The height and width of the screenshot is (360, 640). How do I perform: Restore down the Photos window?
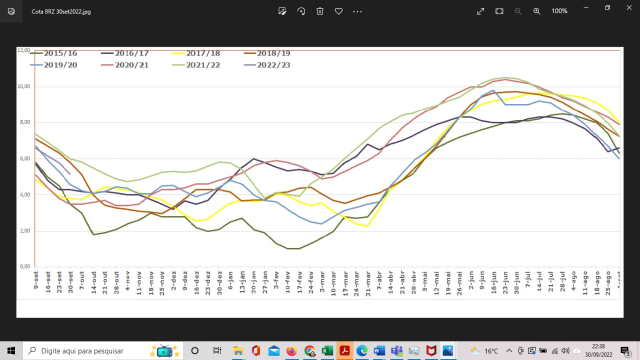click(x=607, y=8)
